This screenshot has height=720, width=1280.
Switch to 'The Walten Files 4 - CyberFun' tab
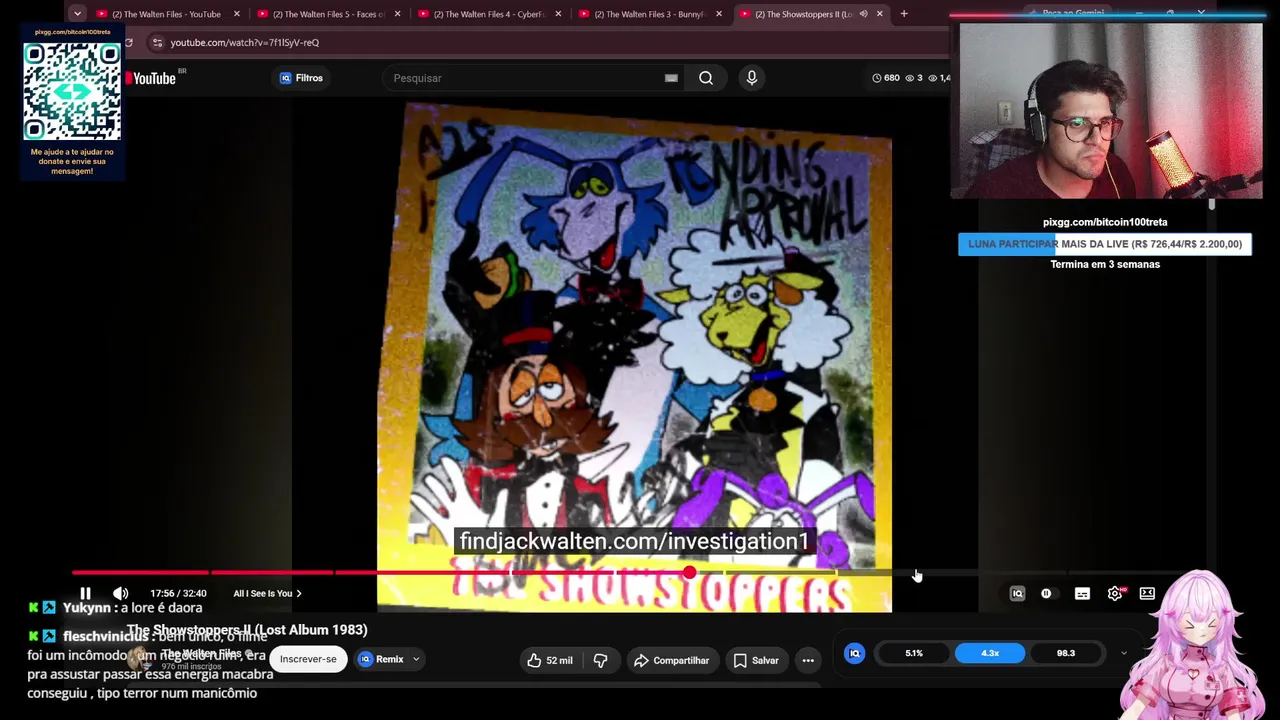(x=489, y=14)
